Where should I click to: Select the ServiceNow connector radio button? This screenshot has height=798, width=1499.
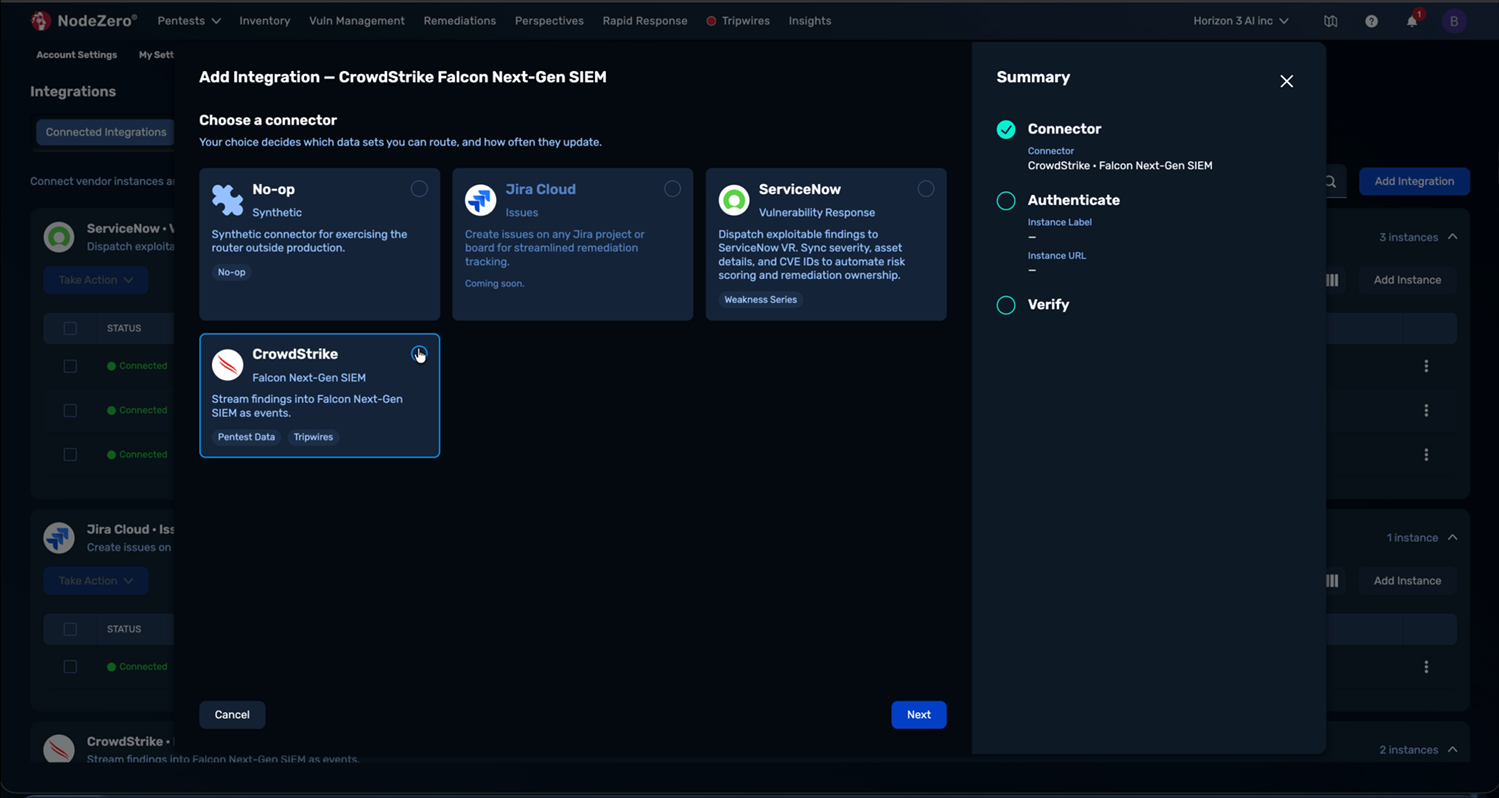coord(926,189)
